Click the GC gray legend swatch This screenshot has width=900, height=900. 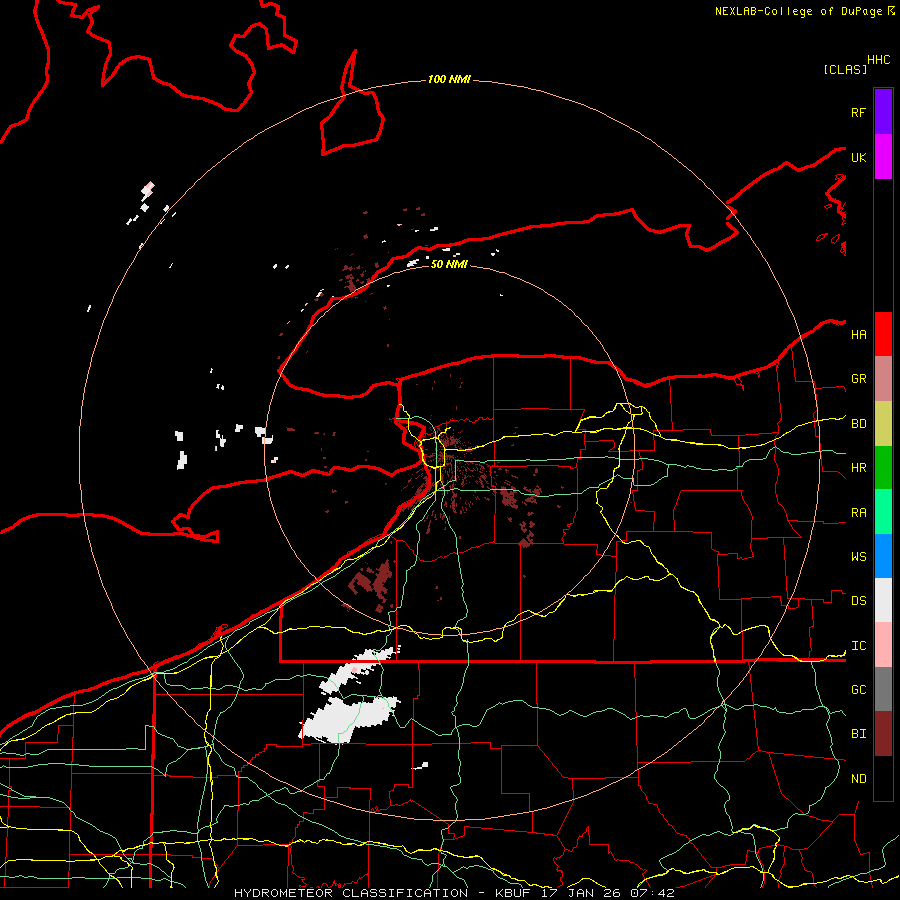(883, 689)
